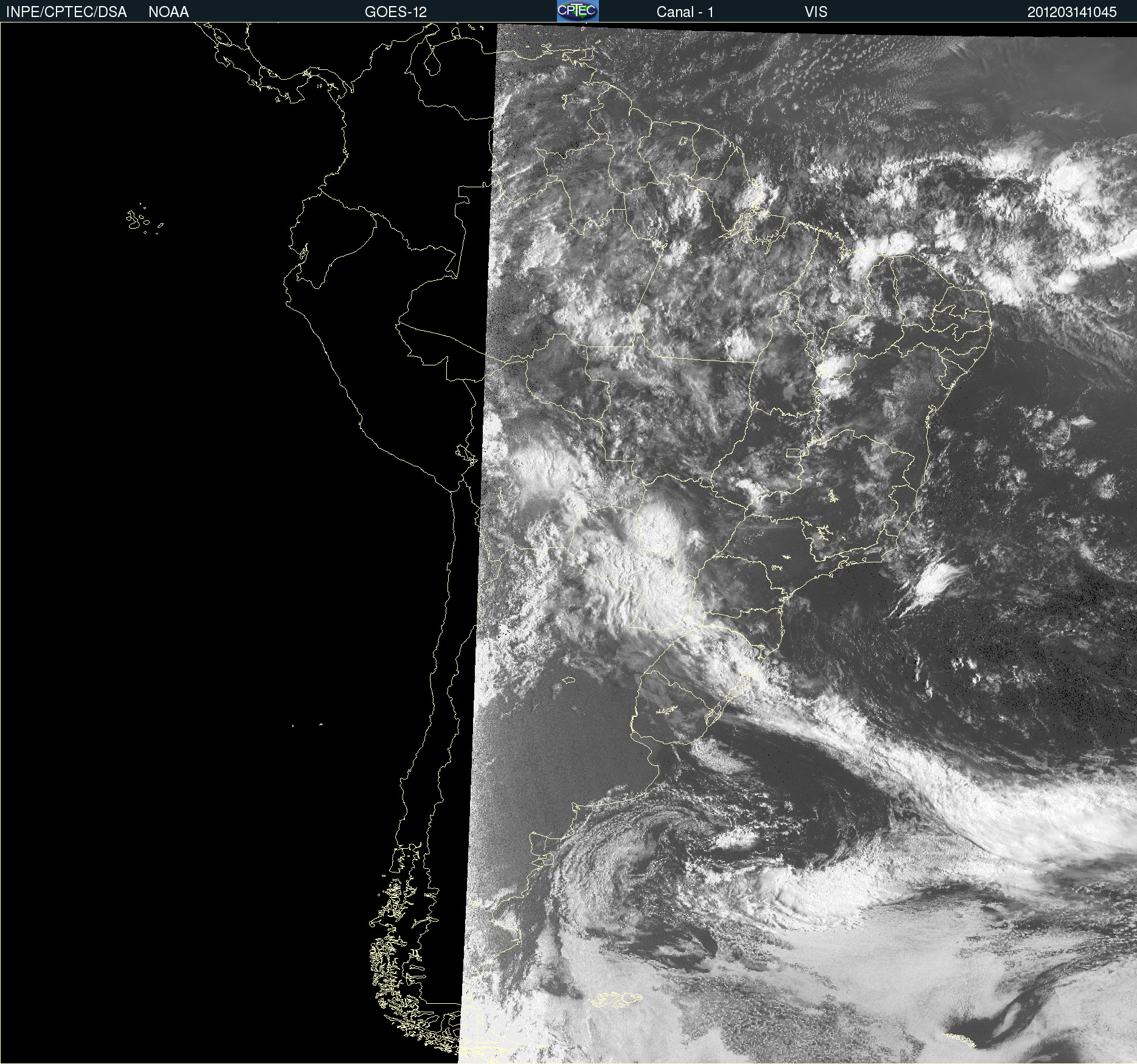Click the GOES-12 satellite label

tap(396, 12)
